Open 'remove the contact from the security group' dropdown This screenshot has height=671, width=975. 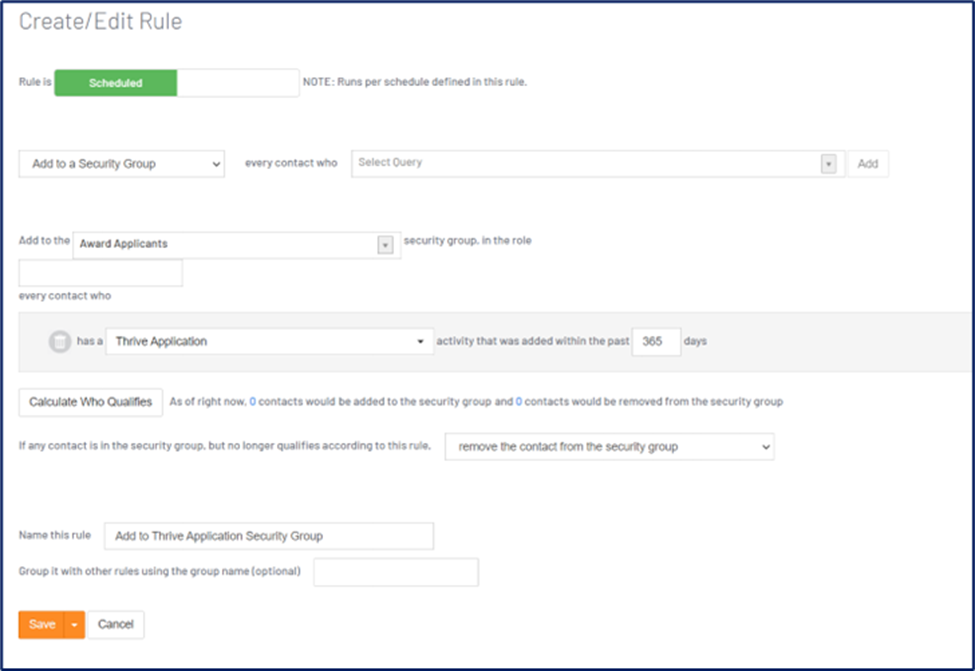click(609, 447)
